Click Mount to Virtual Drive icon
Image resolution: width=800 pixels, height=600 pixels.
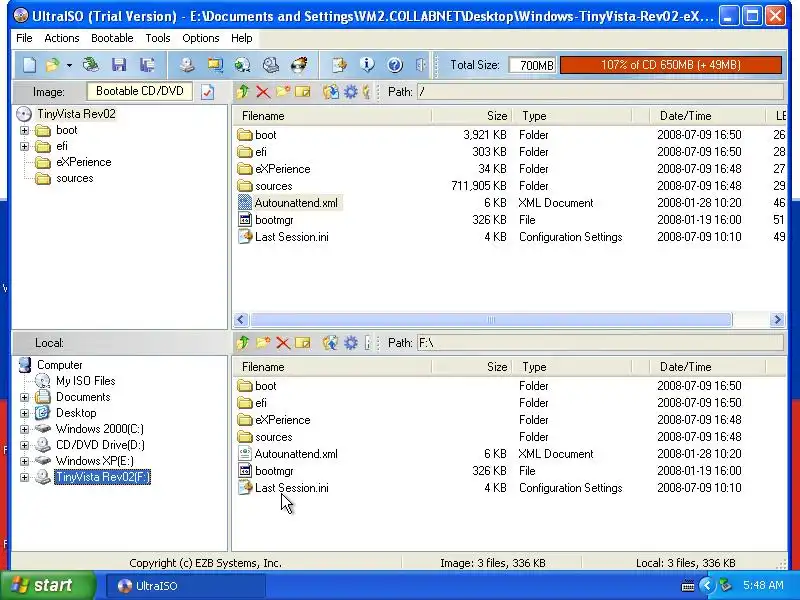point(270,65)
